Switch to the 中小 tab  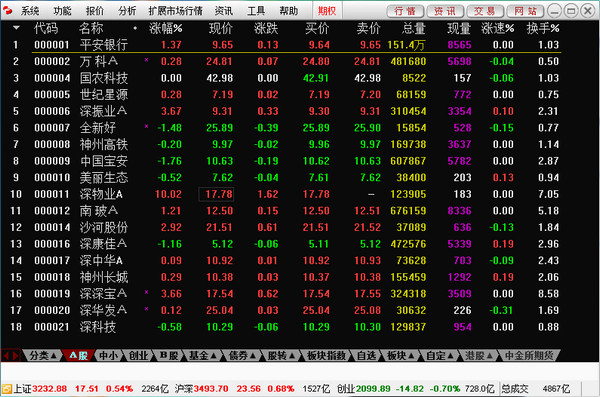[x=108, y=356]
